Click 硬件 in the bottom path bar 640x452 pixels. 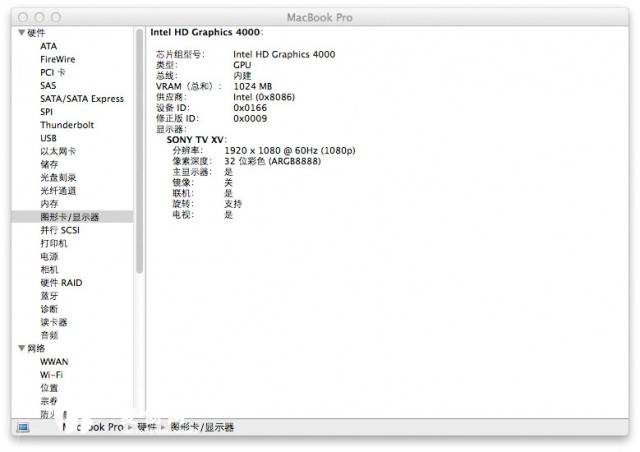click(x=147, y=427)
